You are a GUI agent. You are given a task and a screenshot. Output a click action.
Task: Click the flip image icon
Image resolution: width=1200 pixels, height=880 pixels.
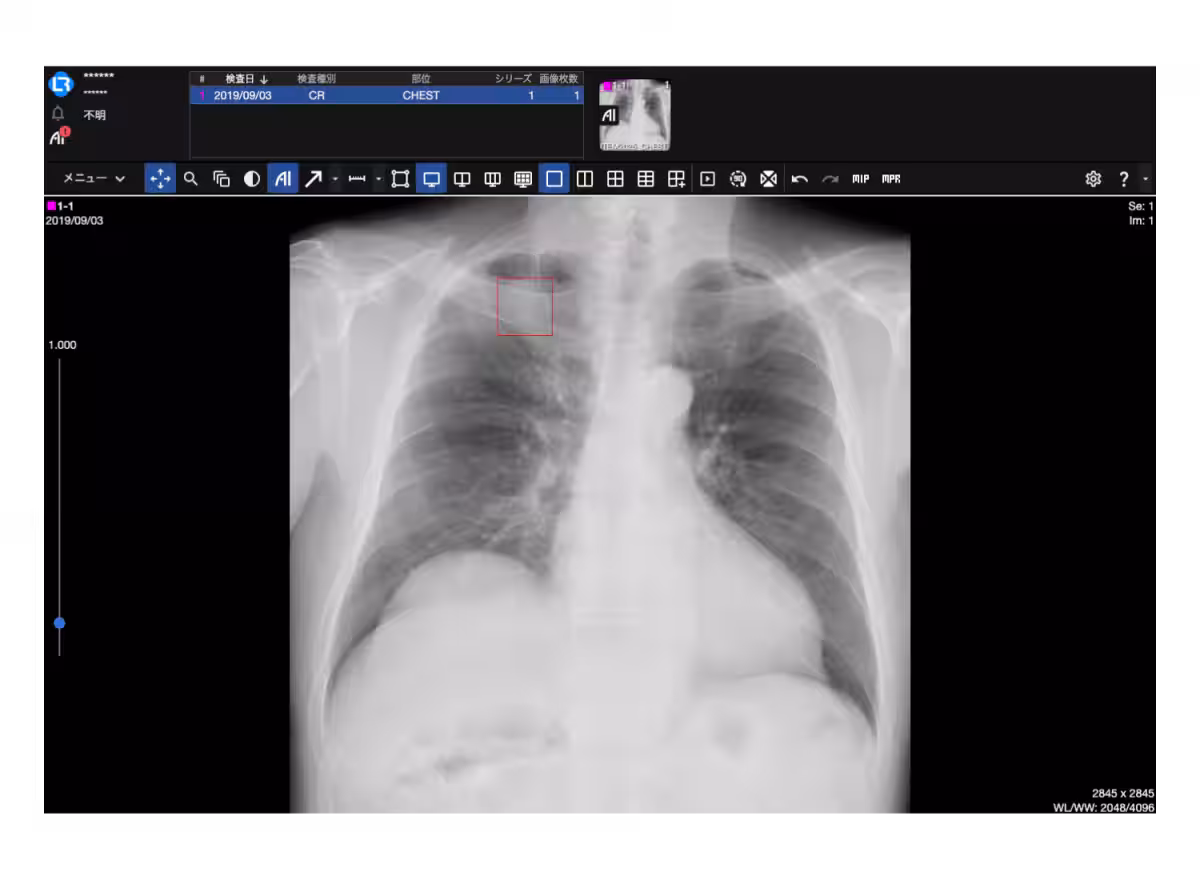(768, 179)
